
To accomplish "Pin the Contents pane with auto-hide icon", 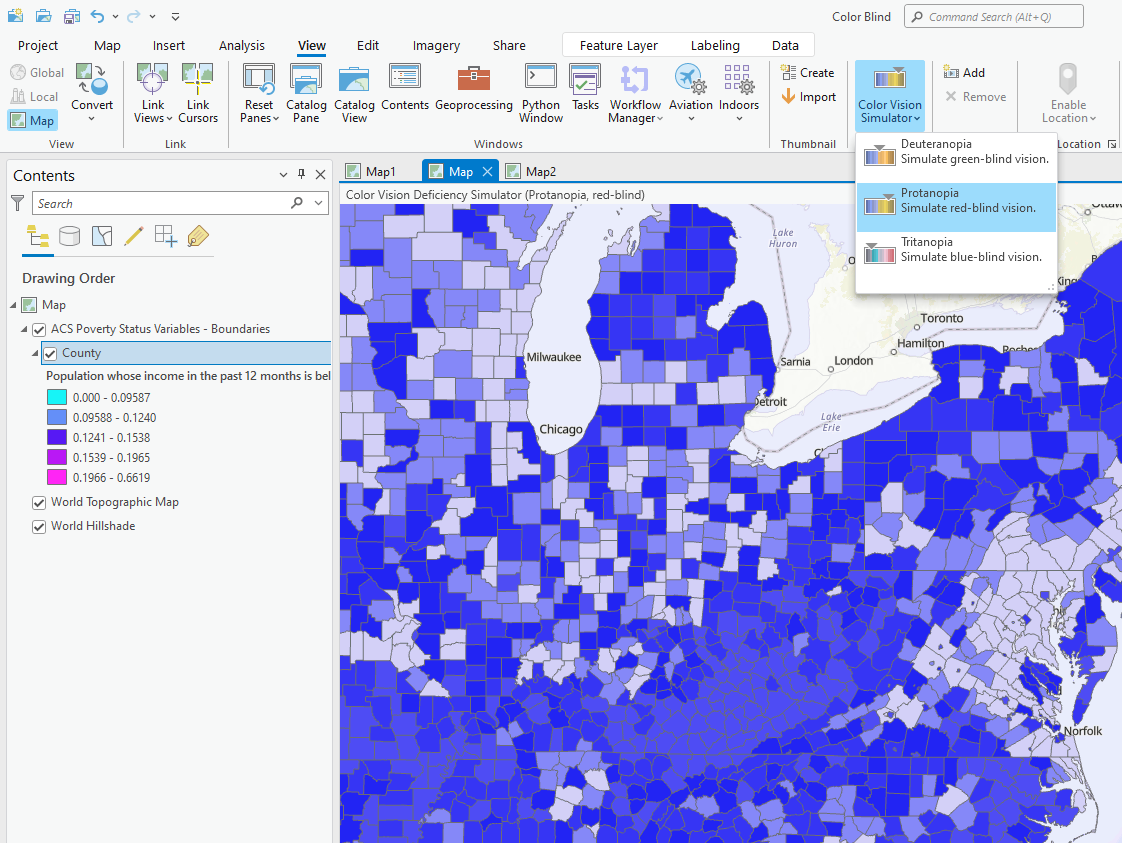I will point(301,174).
